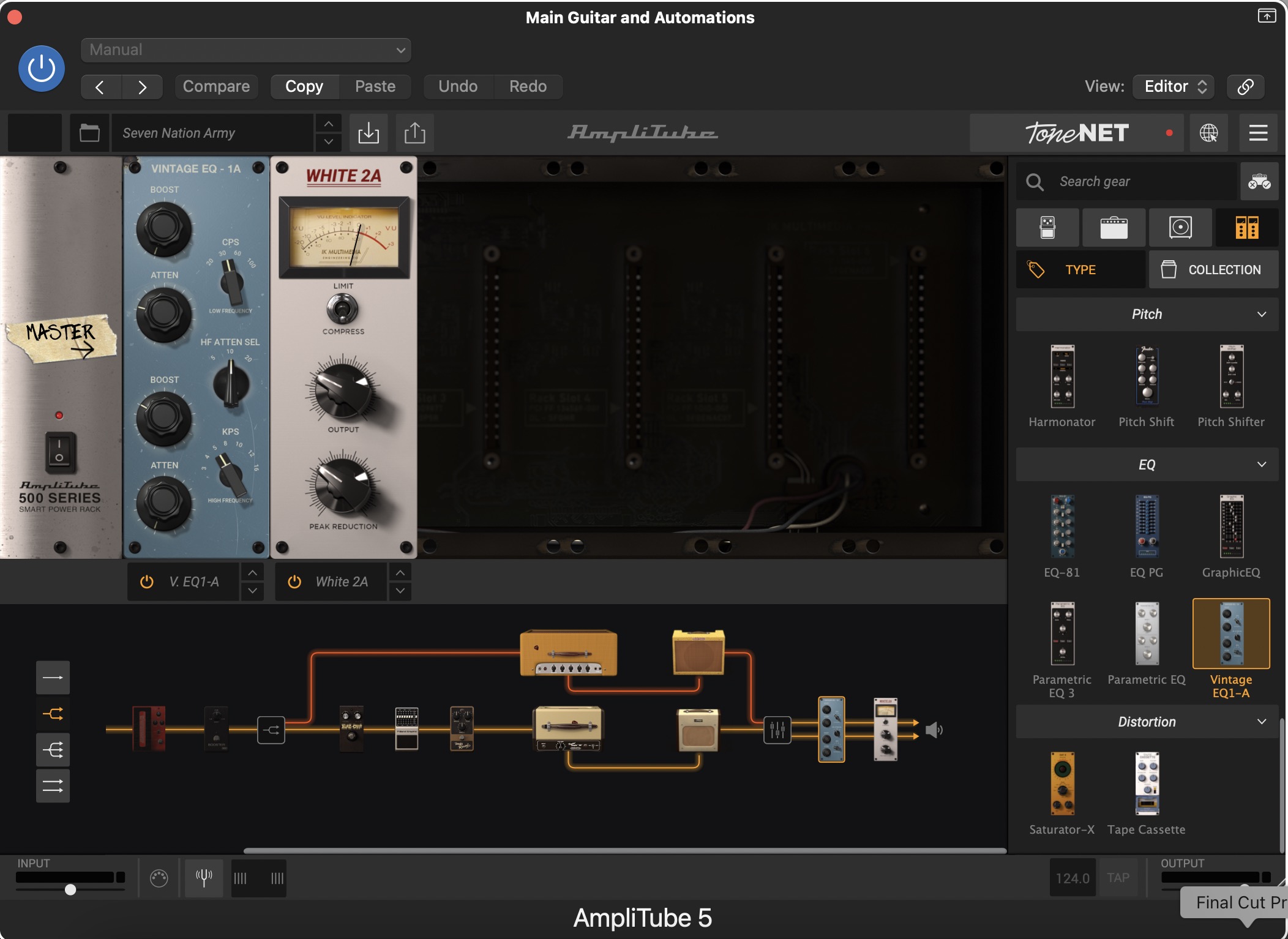Select the EQ-81 module
Image resolution: width=1288 pixels, height=939 pixels.
(1062, 536)
